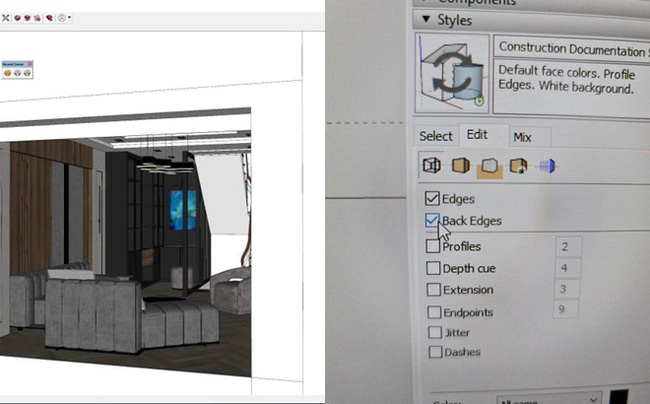Enable the Profiles checkbox

pyautogui.click(x=432, y=246)
